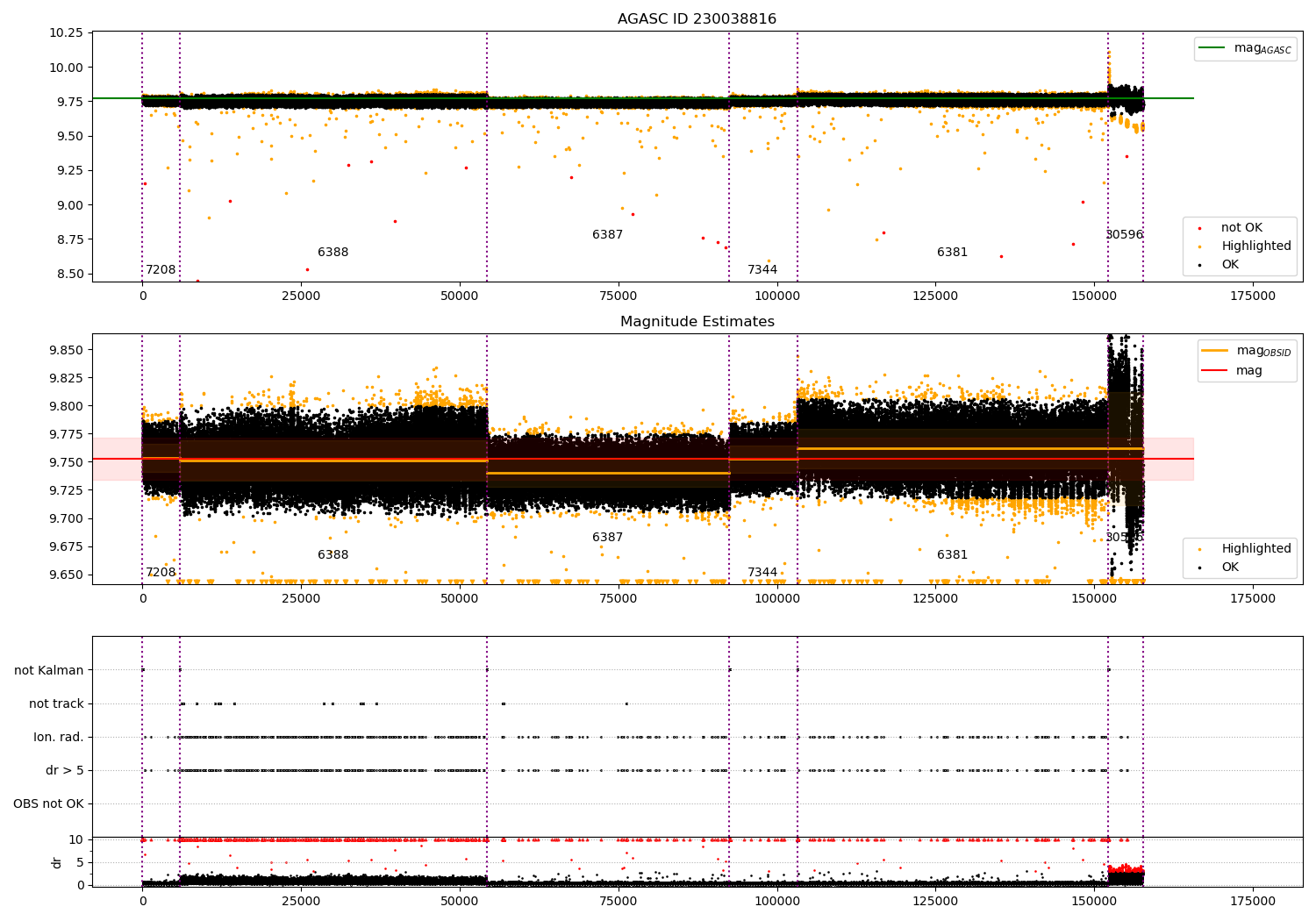
Task: Click obsid label '6387' in Magnitude Estimates plot
Action: tap(607, 538)
